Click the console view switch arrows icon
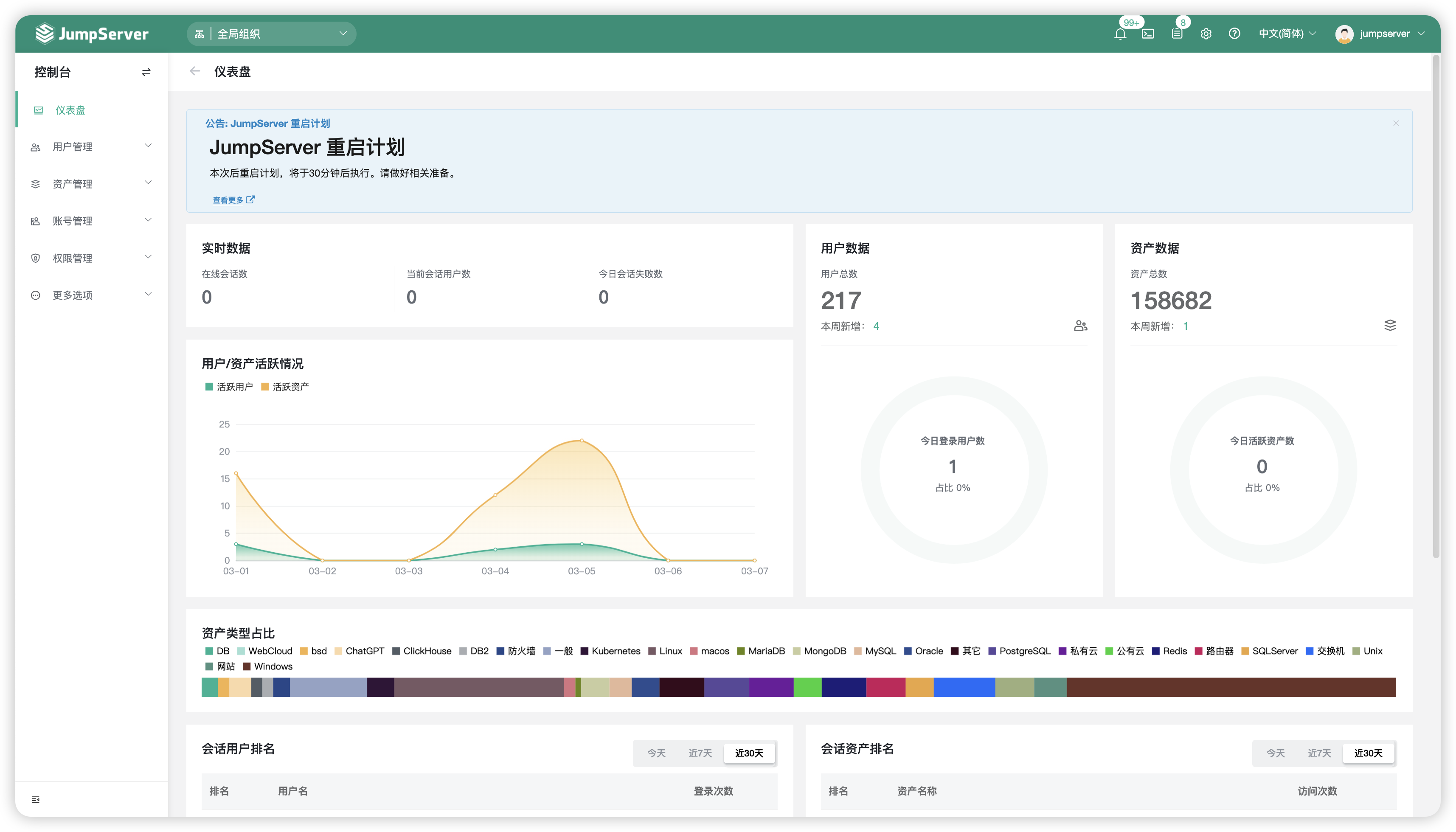This screenshot has width=1456, height=832. [x=146, y=72]
